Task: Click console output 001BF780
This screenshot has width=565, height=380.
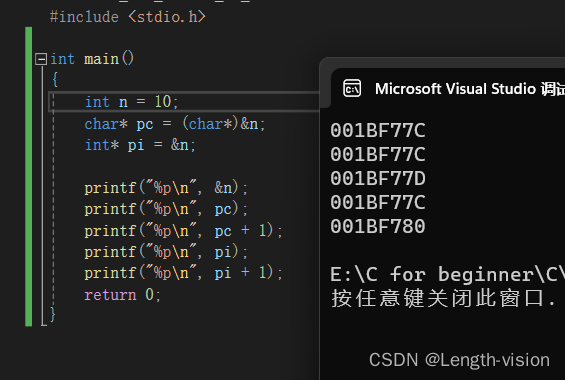Action: coord(378,226)
